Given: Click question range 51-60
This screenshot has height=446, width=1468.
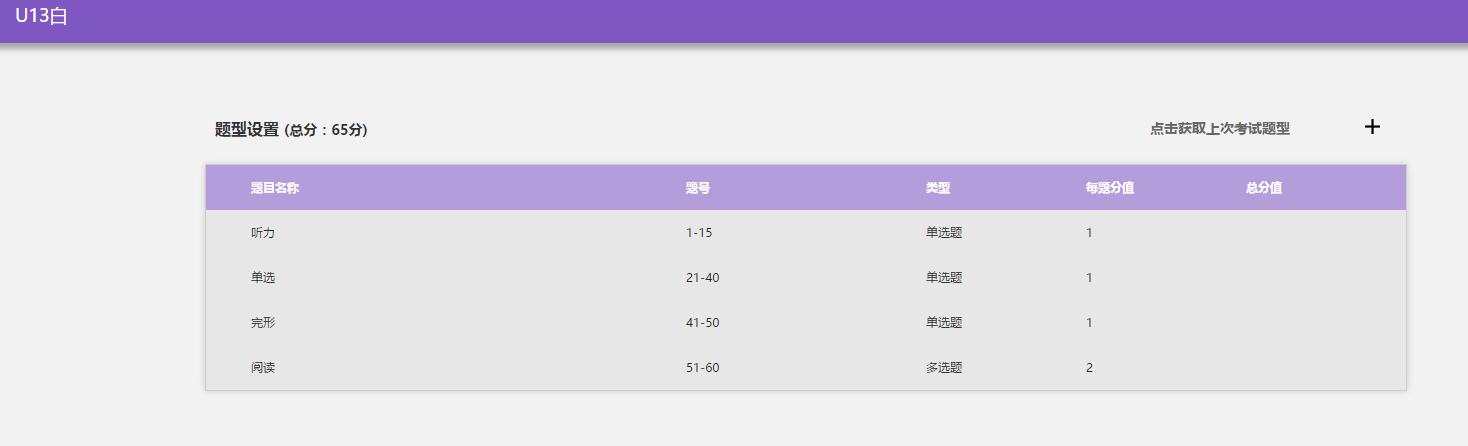Looking at the screenshot, I should pos(702,368).
